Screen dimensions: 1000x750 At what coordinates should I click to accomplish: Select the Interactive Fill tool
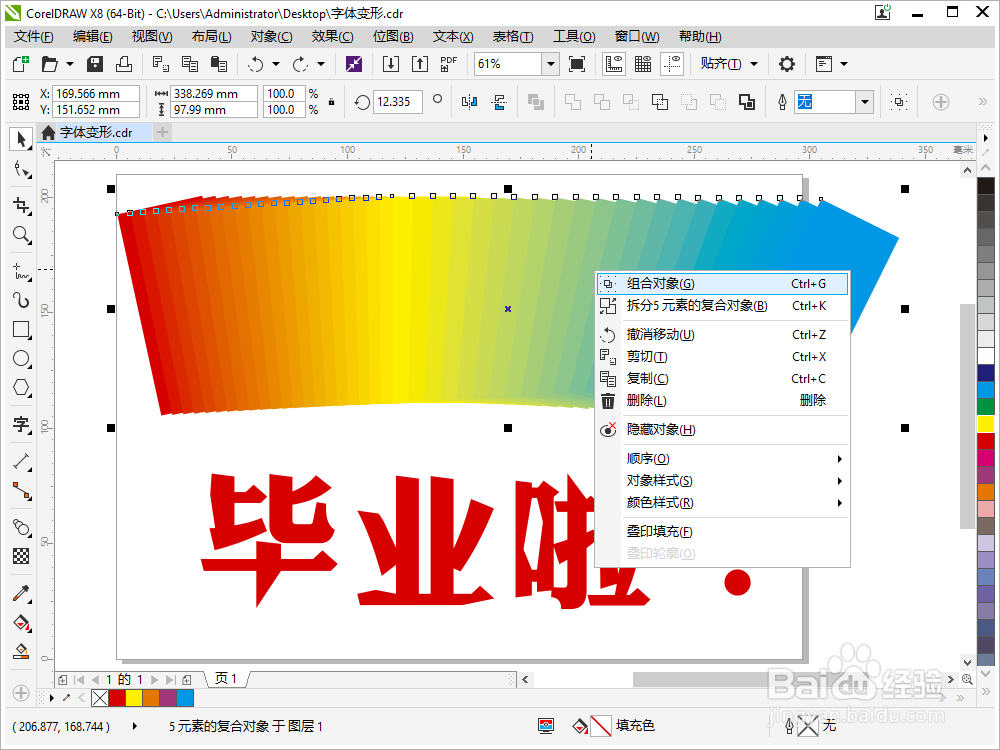pos(21,622)
